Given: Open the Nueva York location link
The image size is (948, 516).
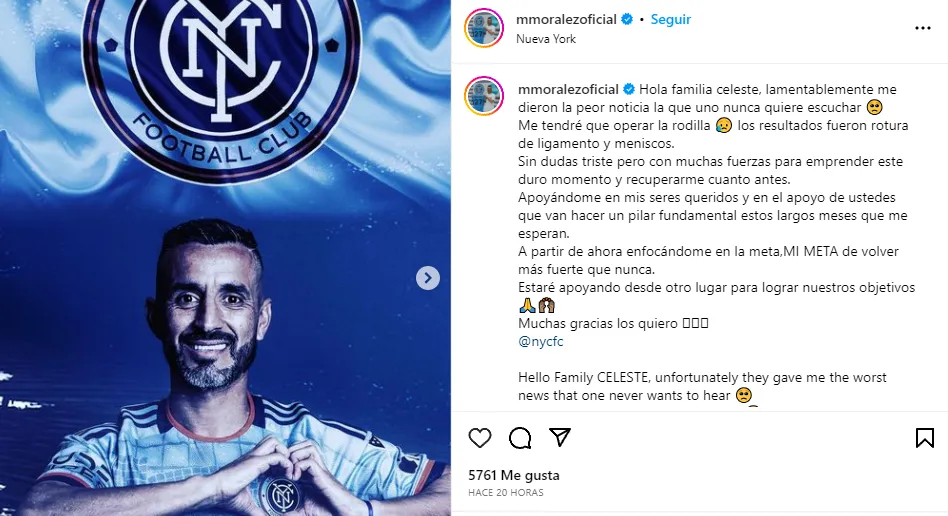Looking at the screenshot, I should [x=546, y=39].
